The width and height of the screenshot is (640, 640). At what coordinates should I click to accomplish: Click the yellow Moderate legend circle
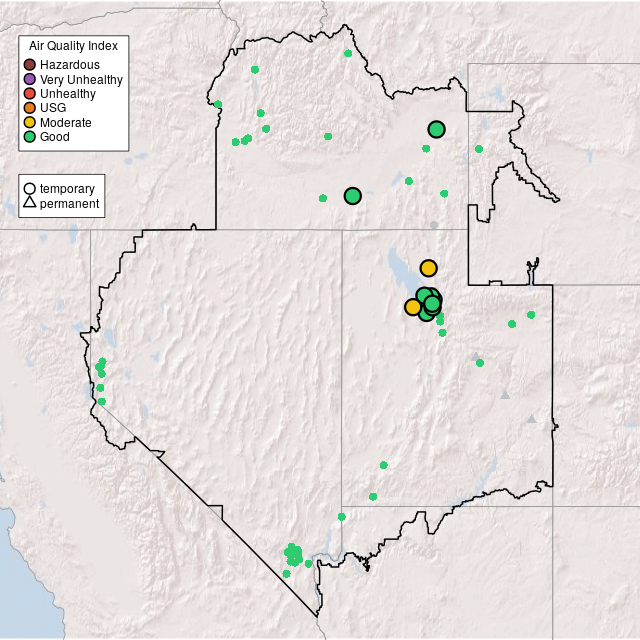[30, 123]
